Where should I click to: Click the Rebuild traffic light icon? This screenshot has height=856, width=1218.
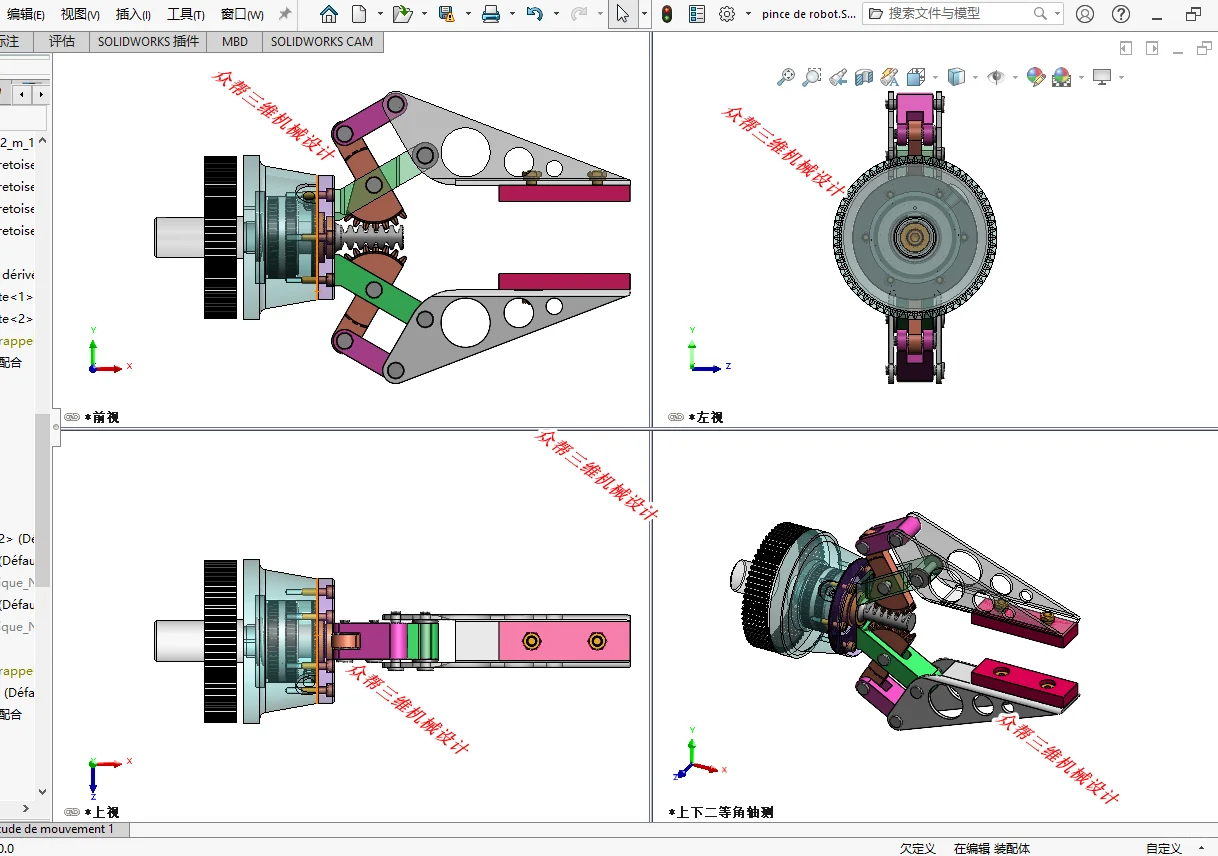(x=667, y=14)
